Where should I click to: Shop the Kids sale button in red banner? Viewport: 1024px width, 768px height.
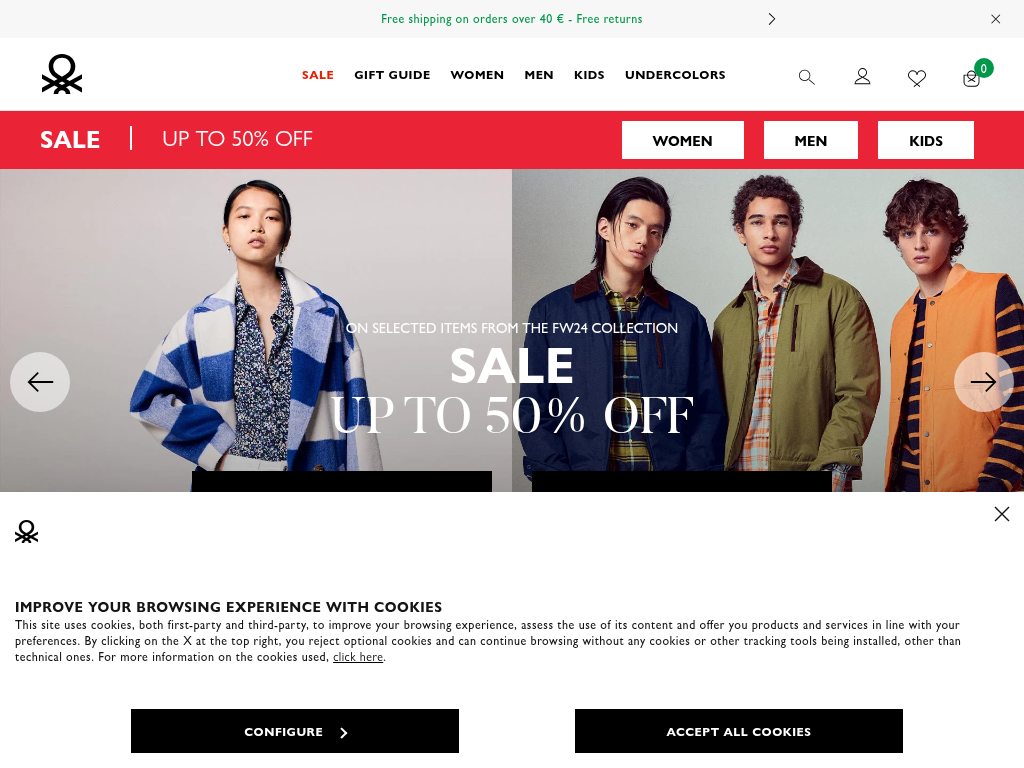click(x=925, y=140)
